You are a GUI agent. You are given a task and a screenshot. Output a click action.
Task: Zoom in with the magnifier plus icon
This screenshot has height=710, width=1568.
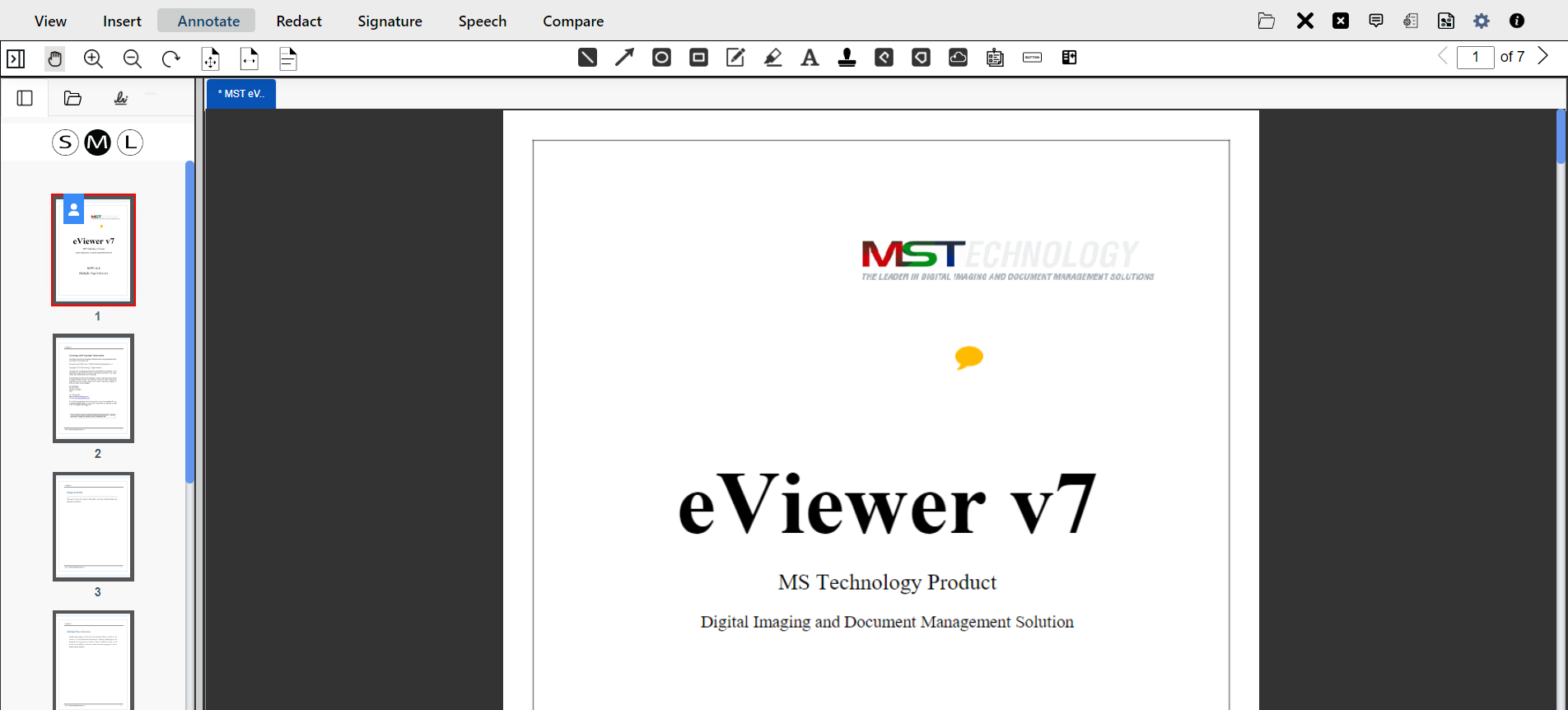[x=93, y=58]
